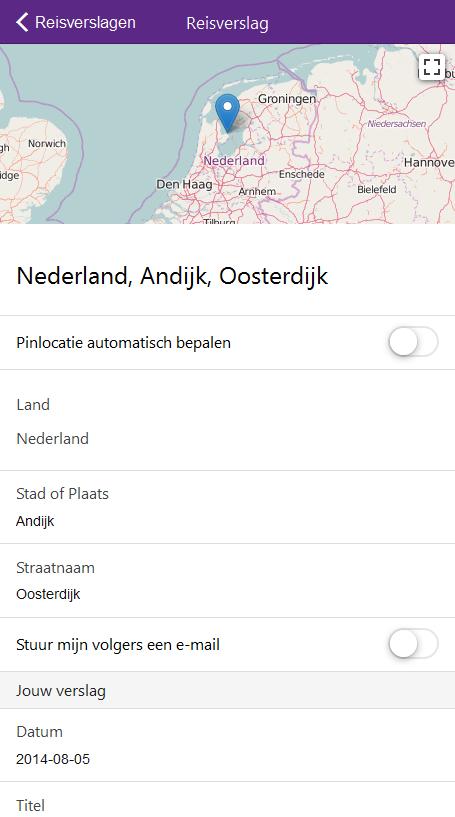Click the back chevron icon in header

pyautogui.click(x=22, y=22)
